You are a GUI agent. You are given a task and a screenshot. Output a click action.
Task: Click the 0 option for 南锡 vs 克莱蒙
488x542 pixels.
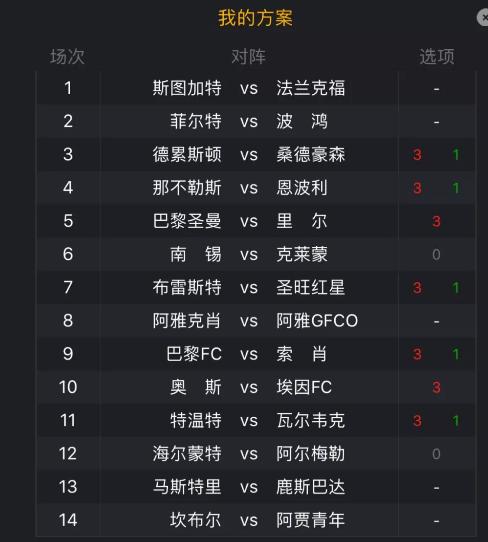[x=437, y=255]
